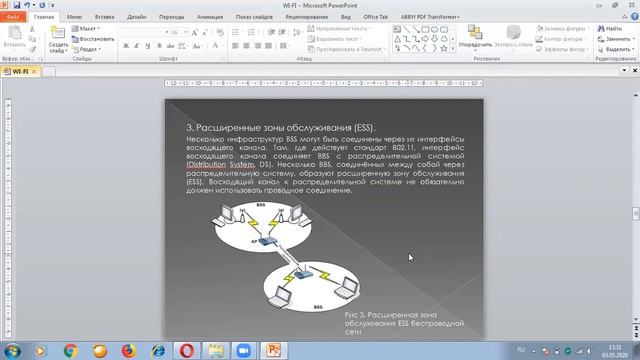Toggle text shadow formatting
The width and height of the screenshot is (640, 360).
pos(159,46)
